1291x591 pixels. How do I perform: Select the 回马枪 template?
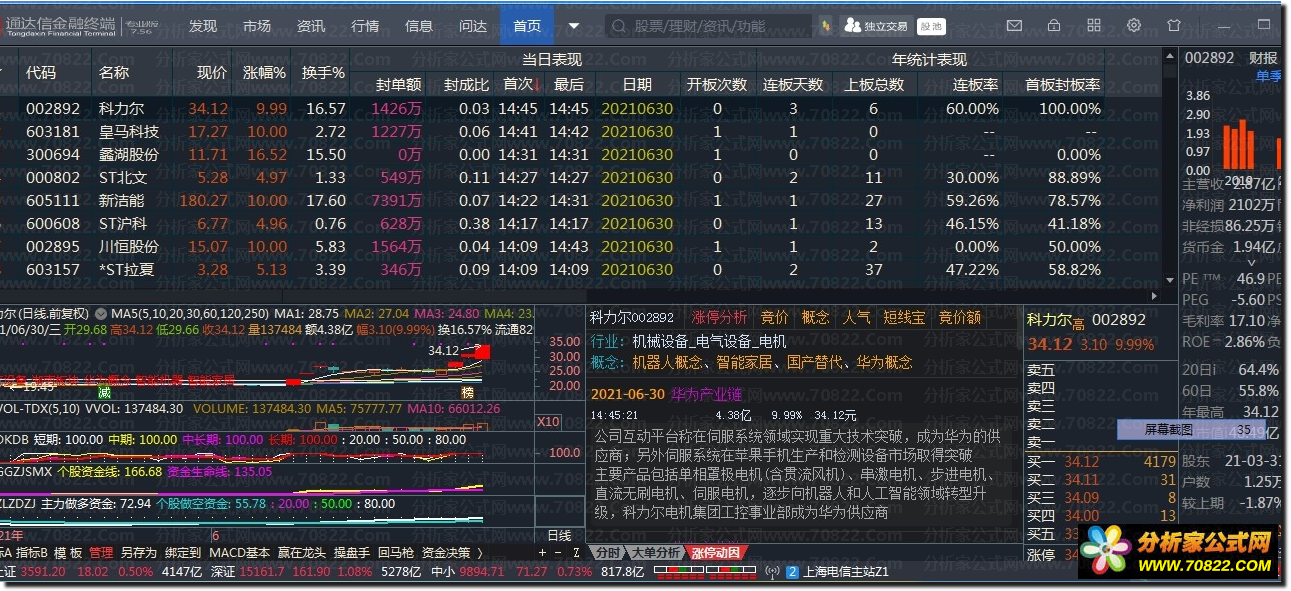[x=396, y=552]
